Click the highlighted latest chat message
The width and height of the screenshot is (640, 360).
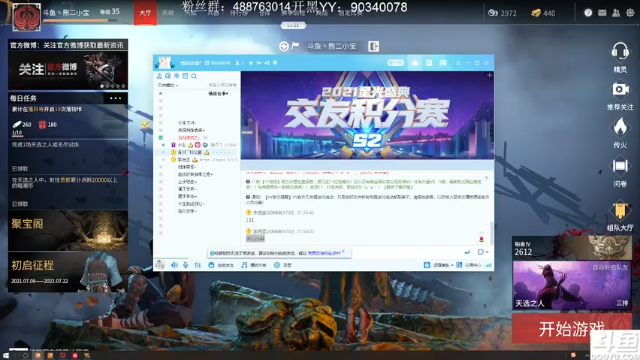pyautogui.click(x=255, y=238)
